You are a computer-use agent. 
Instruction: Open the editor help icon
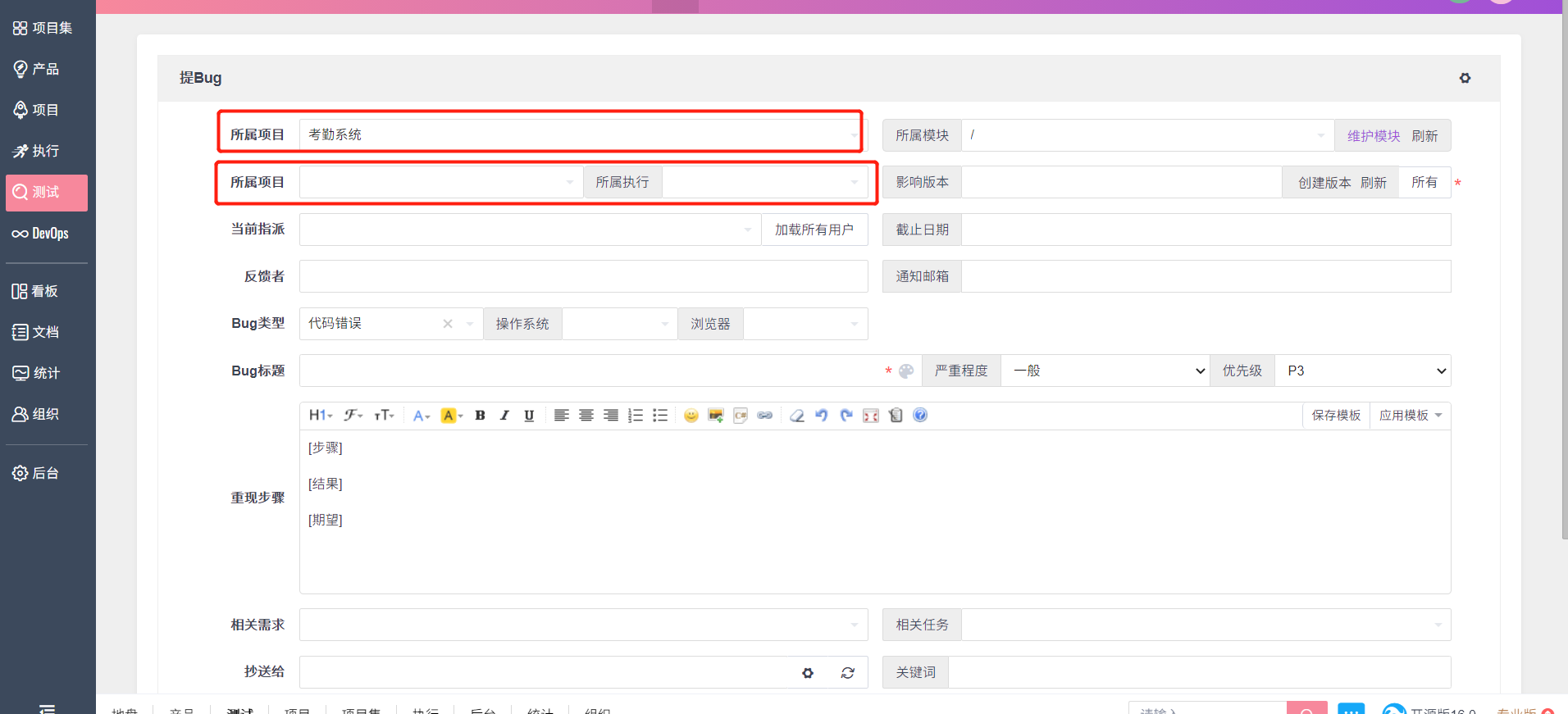920,416
